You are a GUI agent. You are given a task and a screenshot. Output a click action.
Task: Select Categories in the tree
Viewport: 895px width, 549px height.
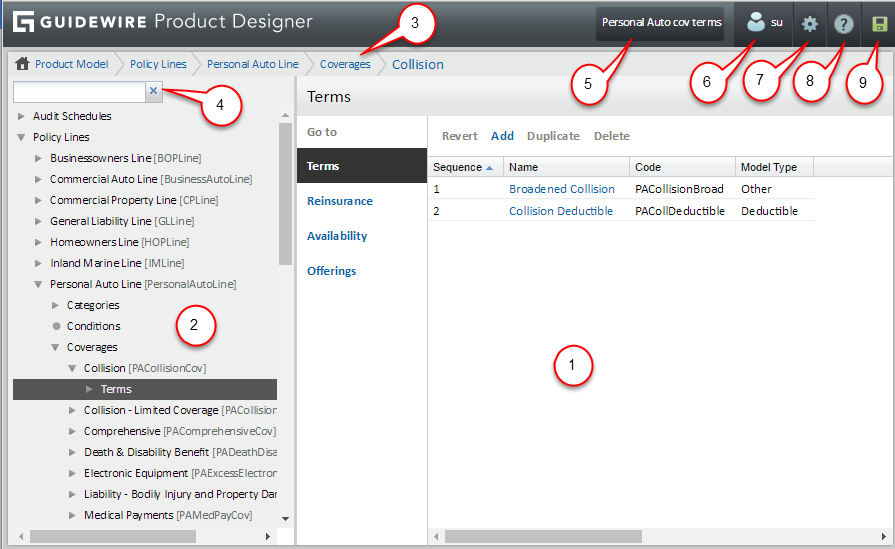point(93,305)
